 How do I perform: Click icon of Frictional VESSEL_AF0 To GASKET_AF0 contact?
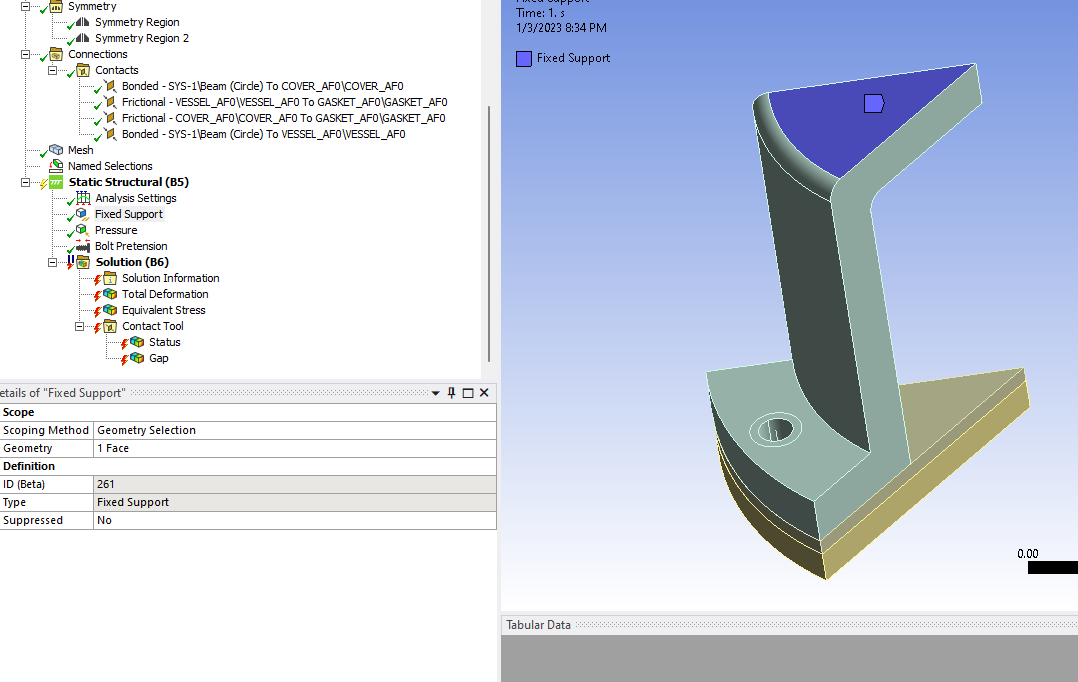tap(110, 102)
